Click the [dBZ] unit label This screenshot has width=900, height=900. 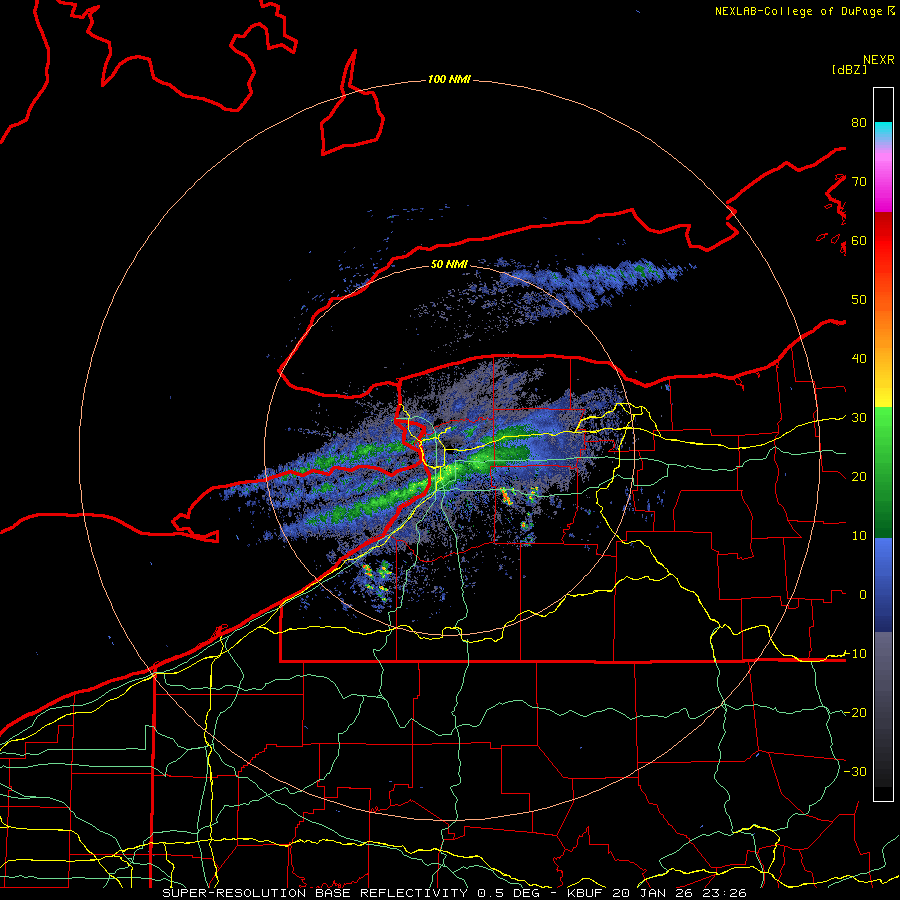849,69
